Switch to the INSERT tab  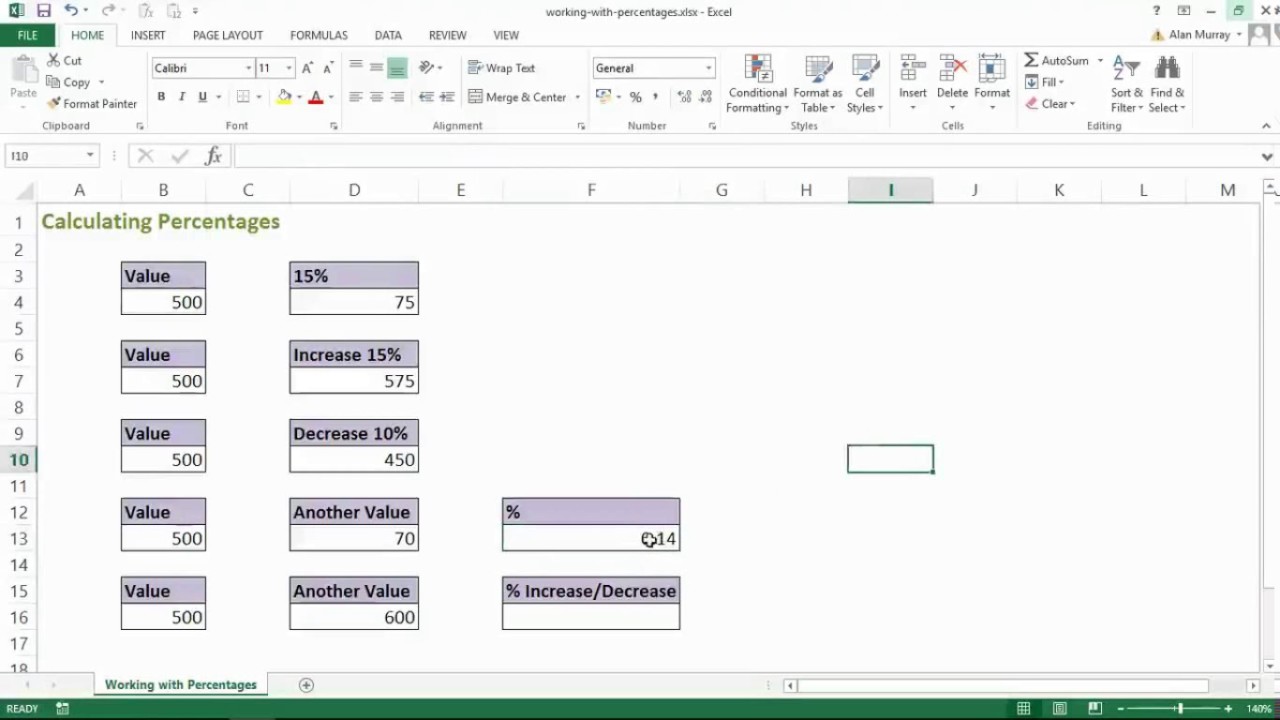point(148,35)
